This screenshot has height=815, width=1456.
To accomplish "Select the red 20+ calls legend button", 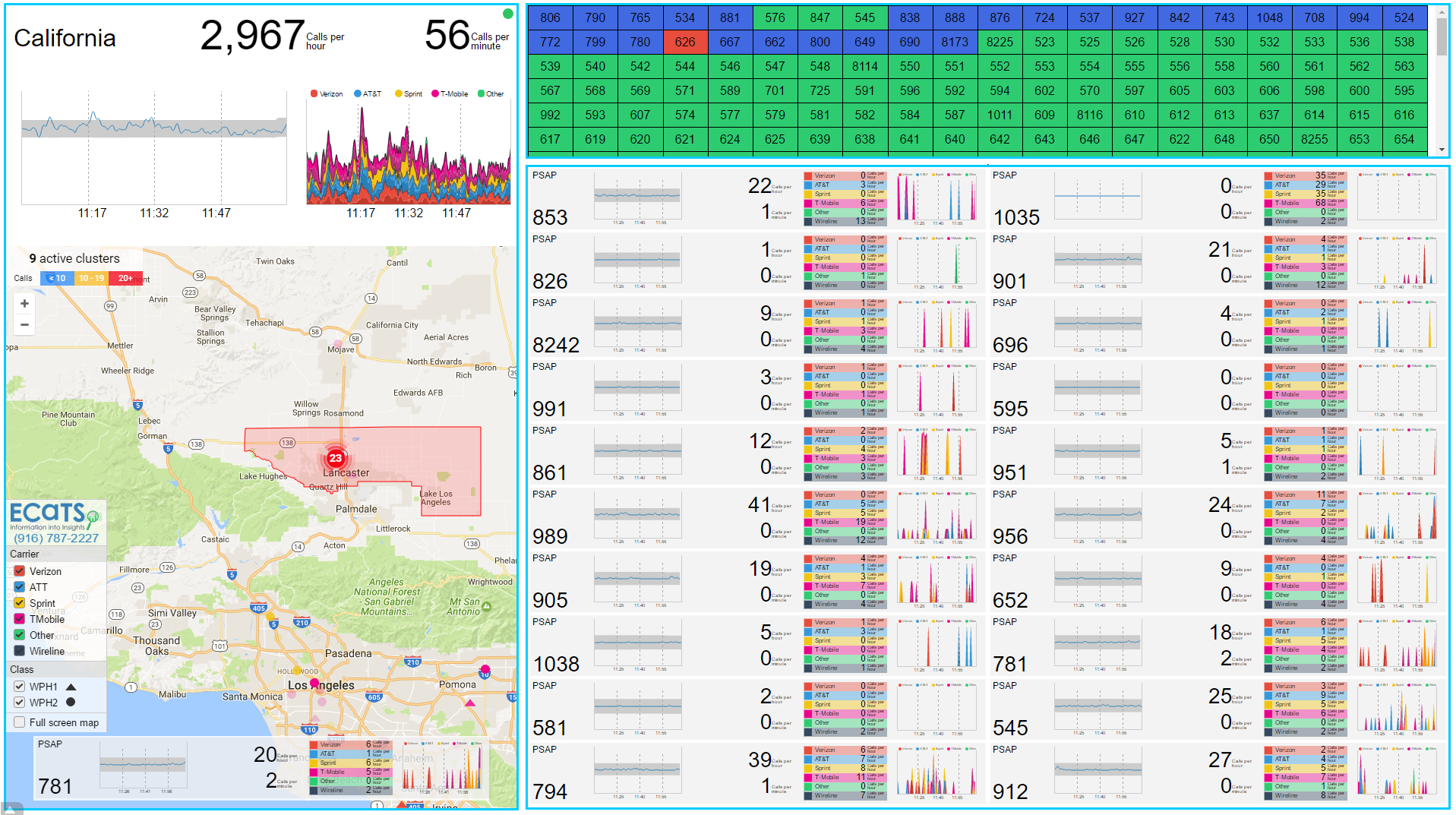I will (126, 278).
